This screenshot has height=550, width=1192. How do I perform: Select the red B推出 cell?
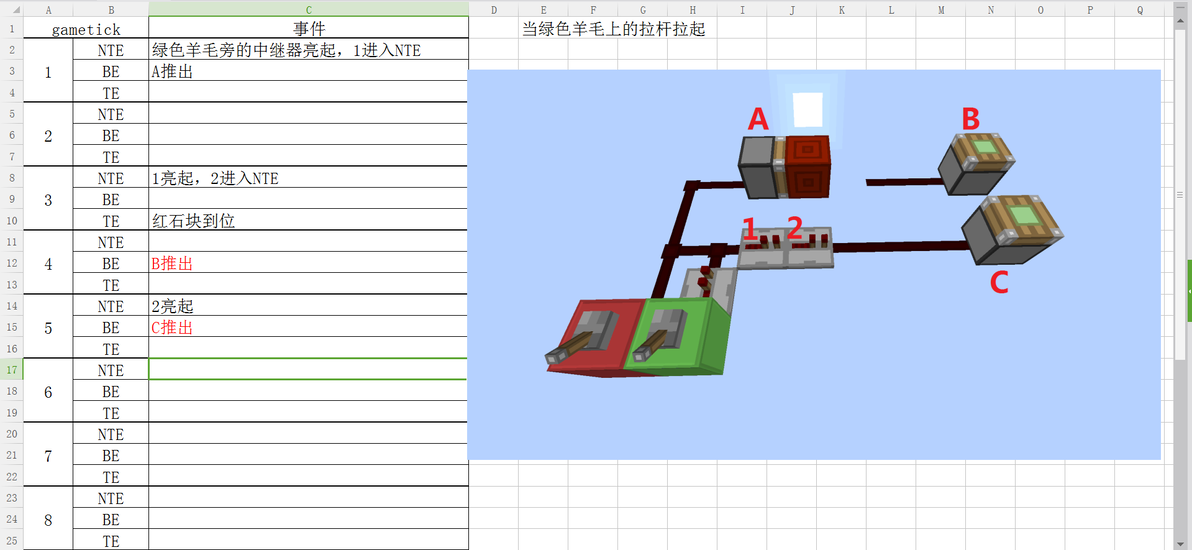pyautogui.click(x=309, y=264)
